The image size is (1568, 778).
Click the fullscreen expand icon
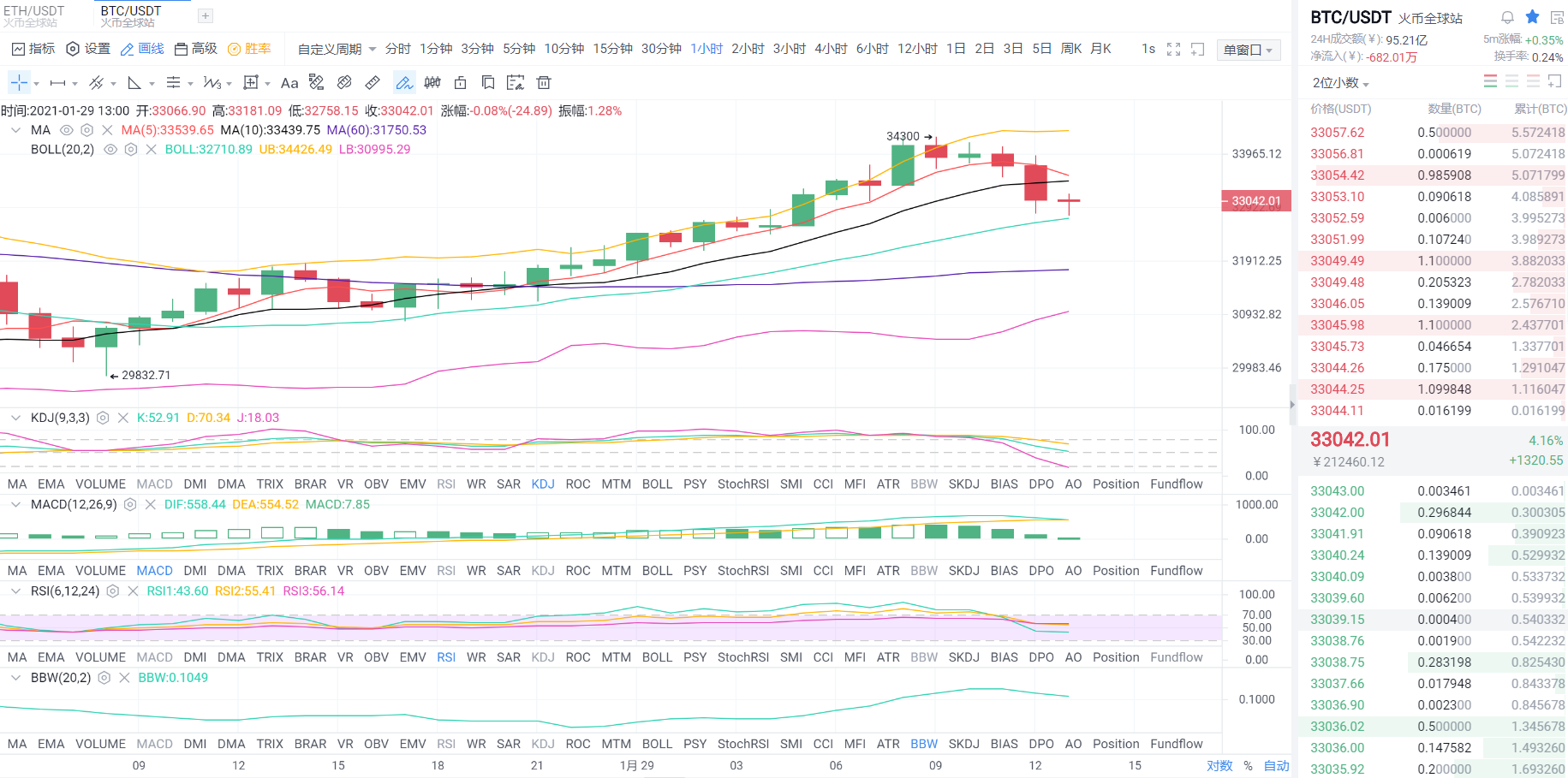pos(1172,49)
